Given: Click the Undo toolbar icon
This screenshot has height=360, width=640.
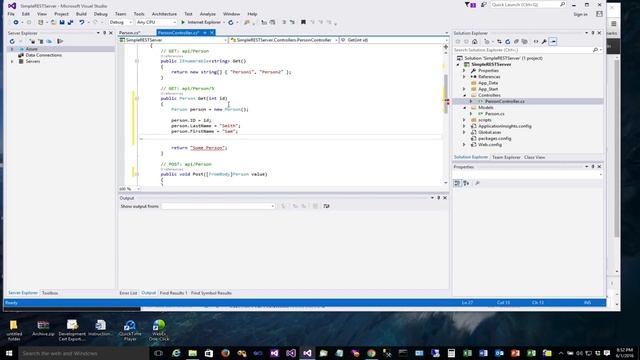Looking at the screenshot, I should (82, 22).
